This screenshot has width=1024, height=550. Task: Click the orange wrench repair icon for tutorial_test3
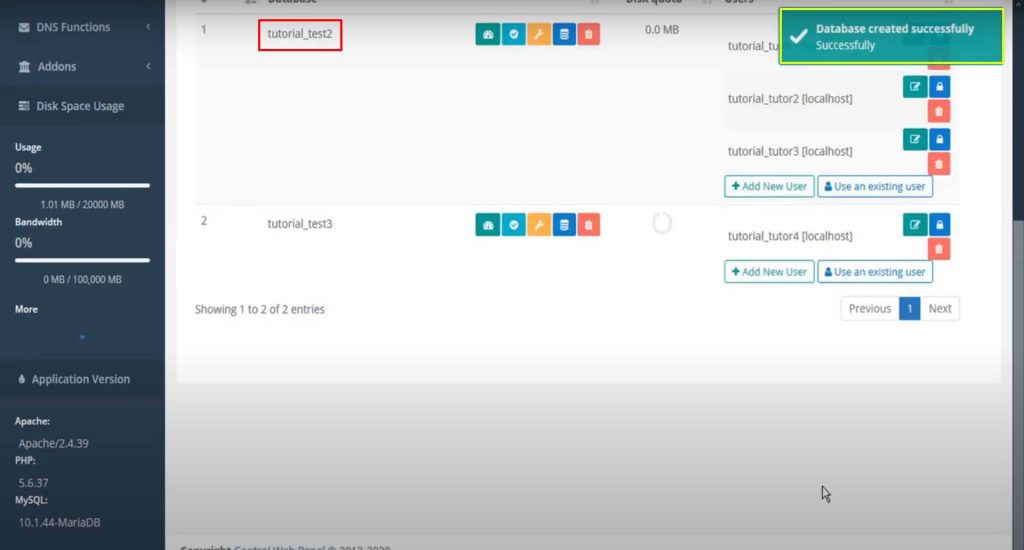point(539,225)
